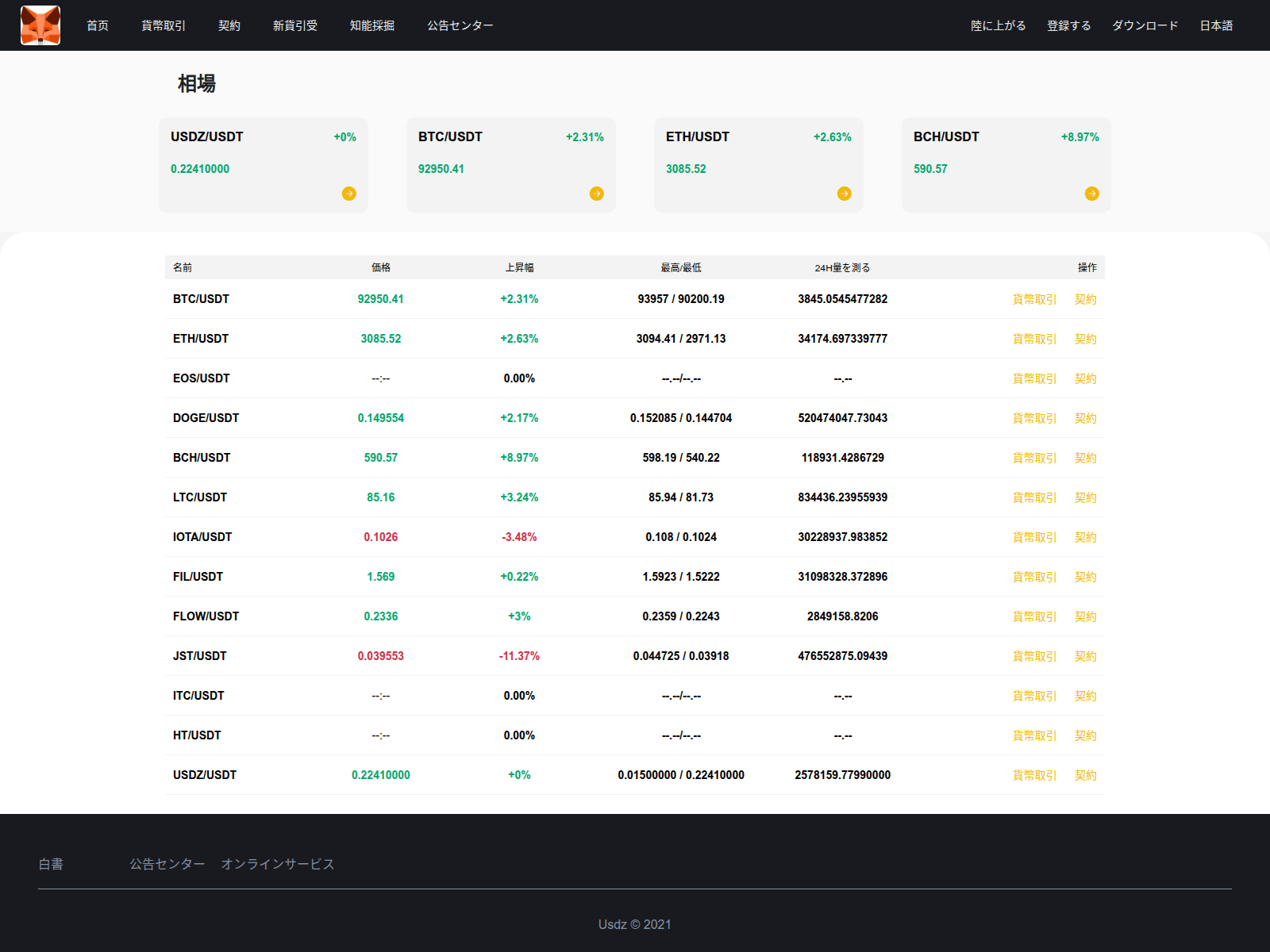This screenshot has width=1270, height=952.
Task: Go to 首页 home menu
Action: coord(98,25)
